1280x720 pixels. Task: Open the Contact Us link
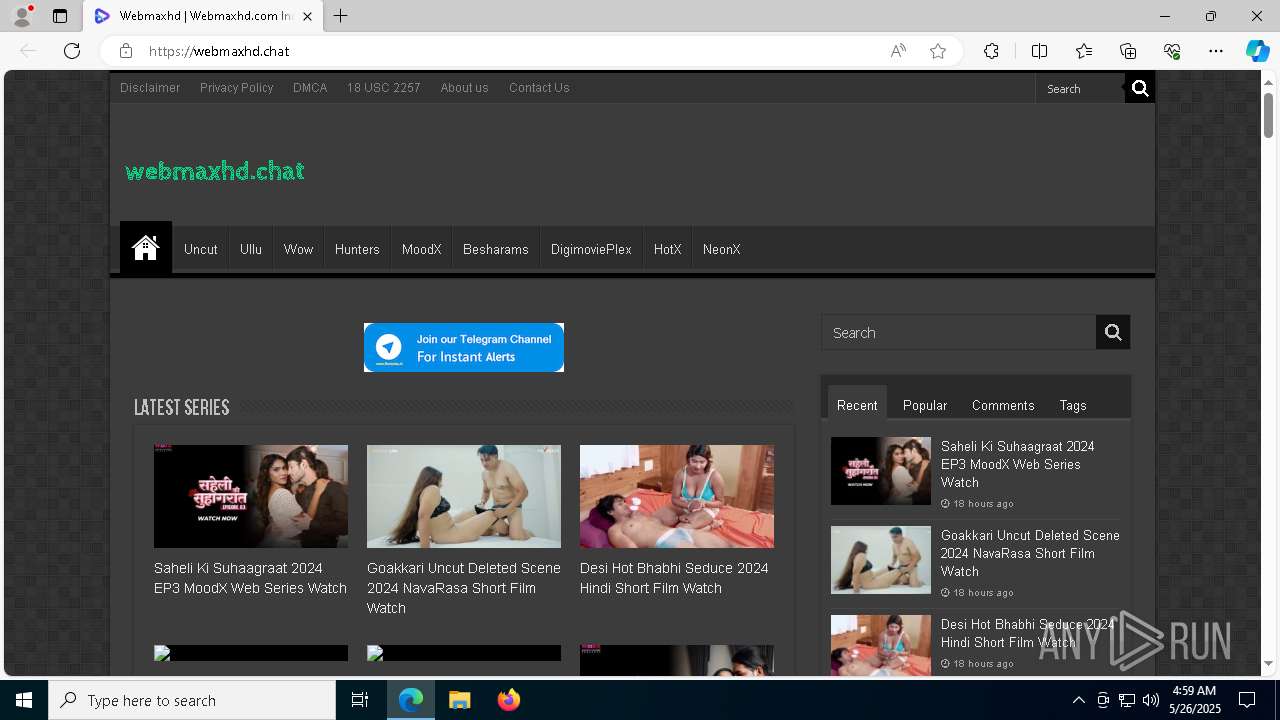click(539, 88)
